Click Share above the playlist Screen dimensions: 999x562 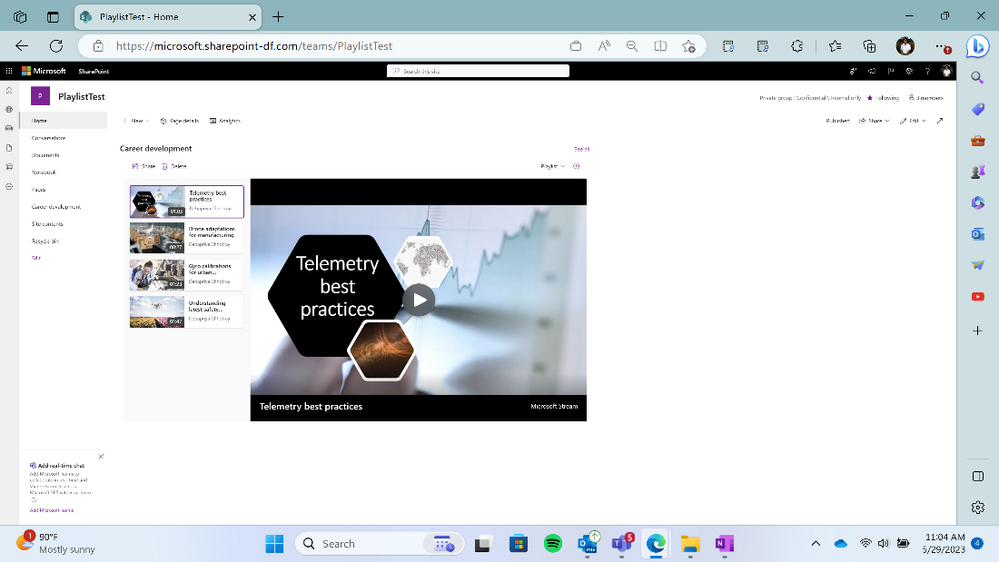143,166
